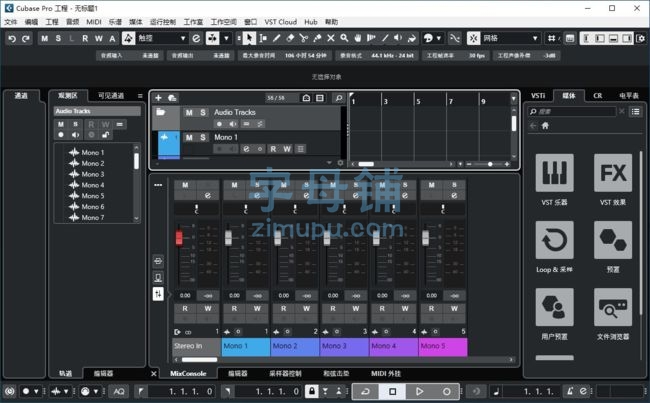The width and height of the screenshot is (650, 403).
Task: Select the Line drawing tool
Action: point(385,39)
